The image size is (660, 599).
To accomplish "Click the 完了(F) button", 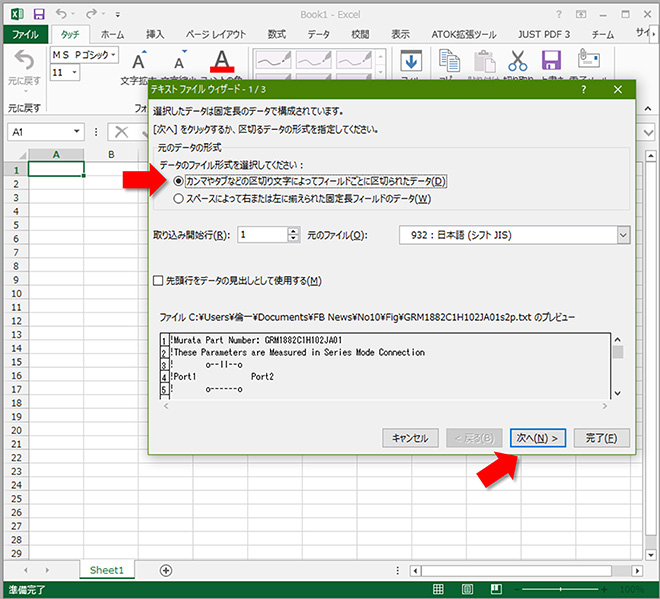I will click(x=601, y=438).
